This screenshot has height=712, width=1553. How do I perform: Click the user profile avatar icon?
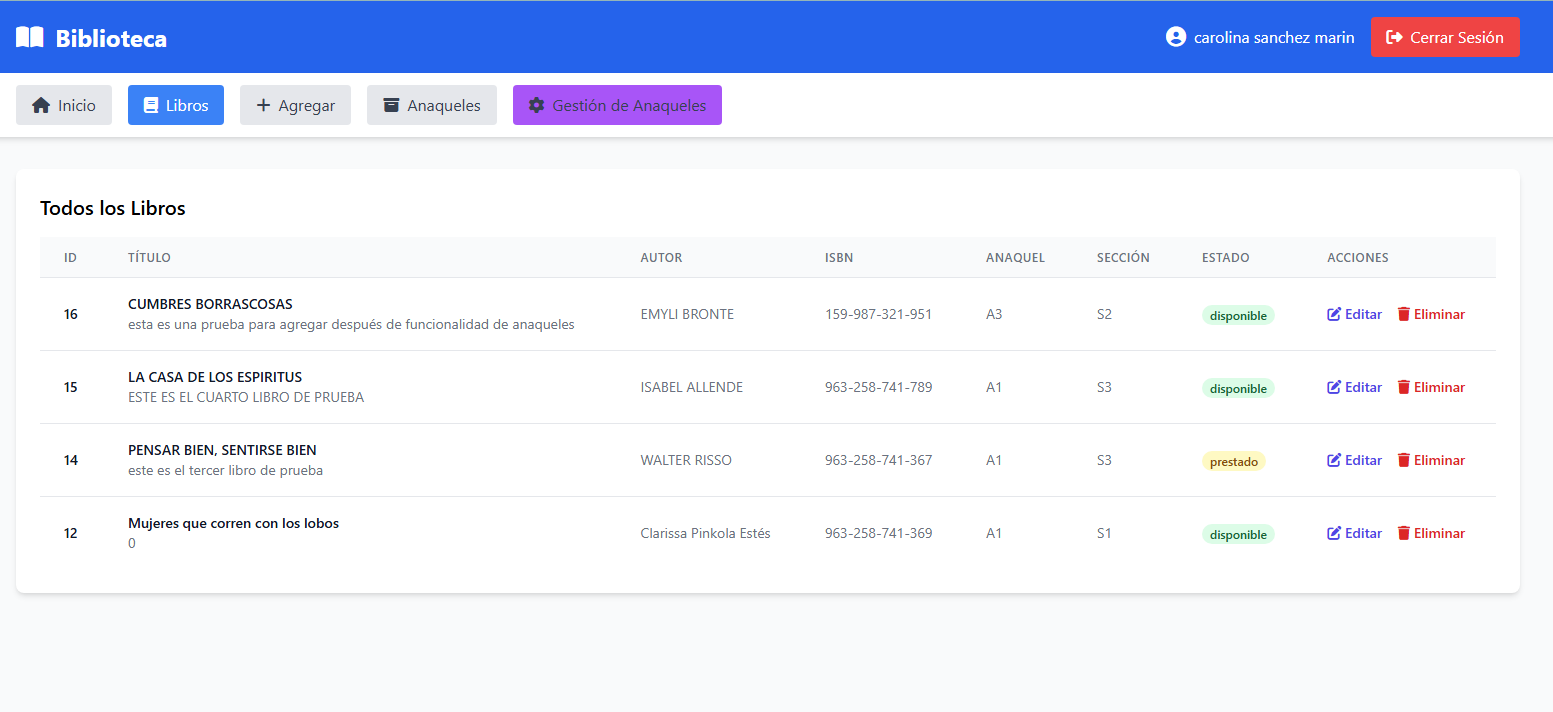[x=1176, y=37]
